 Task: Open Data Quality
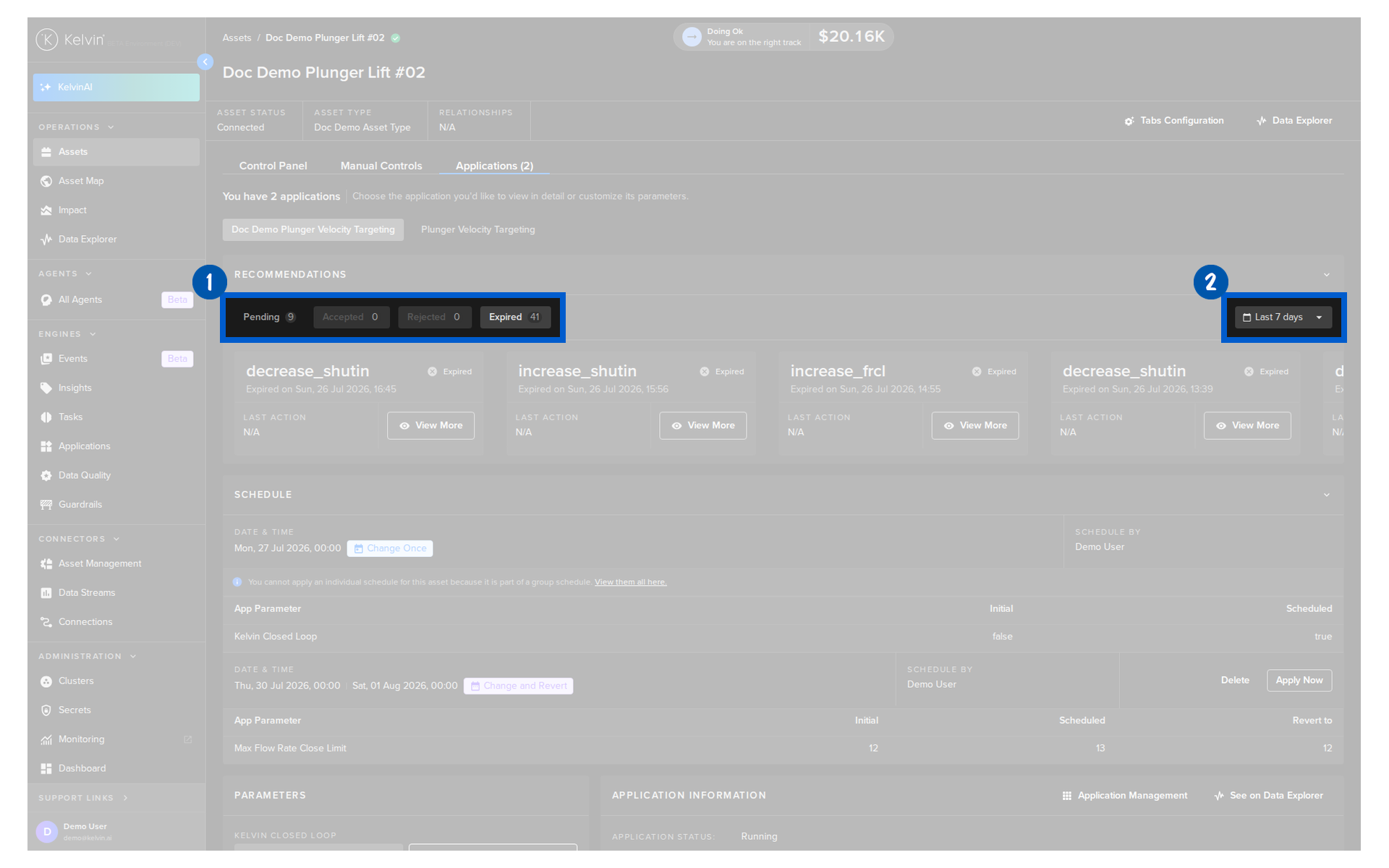point(116,475)
